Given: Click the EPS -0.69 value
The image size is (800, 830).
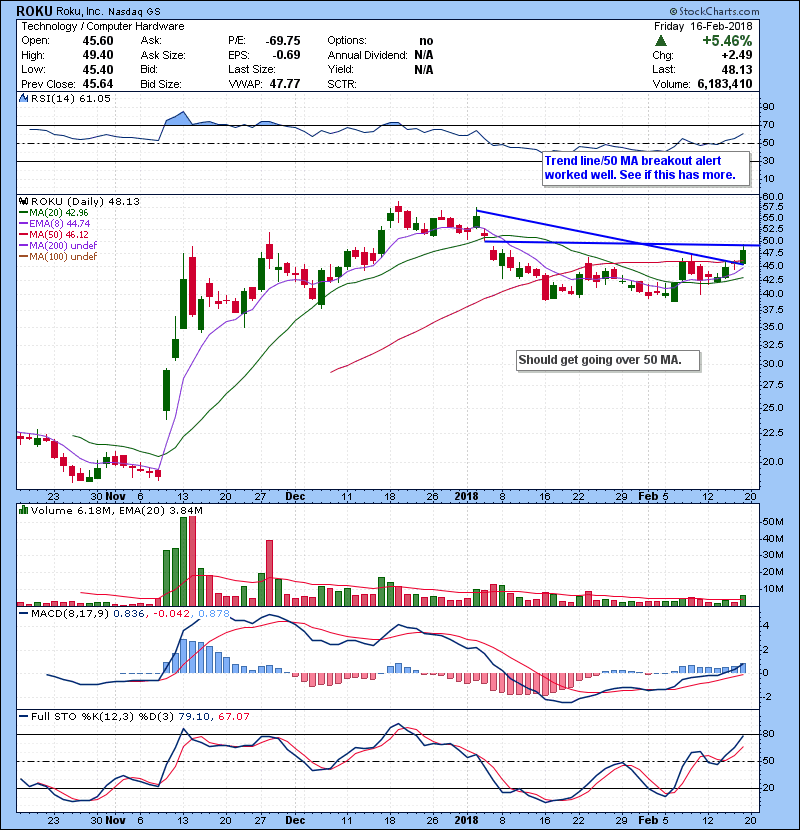Looking at the screenshot, I should click(286, 55).
